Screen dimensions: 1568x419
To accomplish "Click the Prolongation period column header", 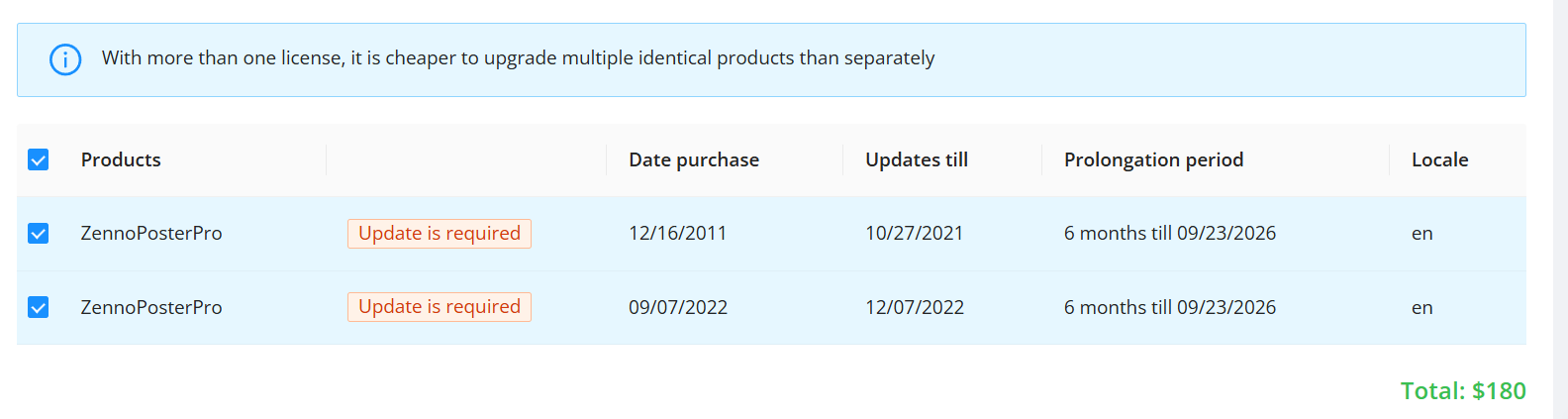I will pos(1153,159).
